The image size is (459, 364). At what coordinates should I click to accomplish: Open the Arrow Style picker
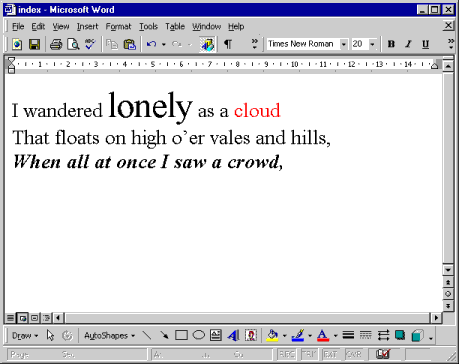(383, 335)
